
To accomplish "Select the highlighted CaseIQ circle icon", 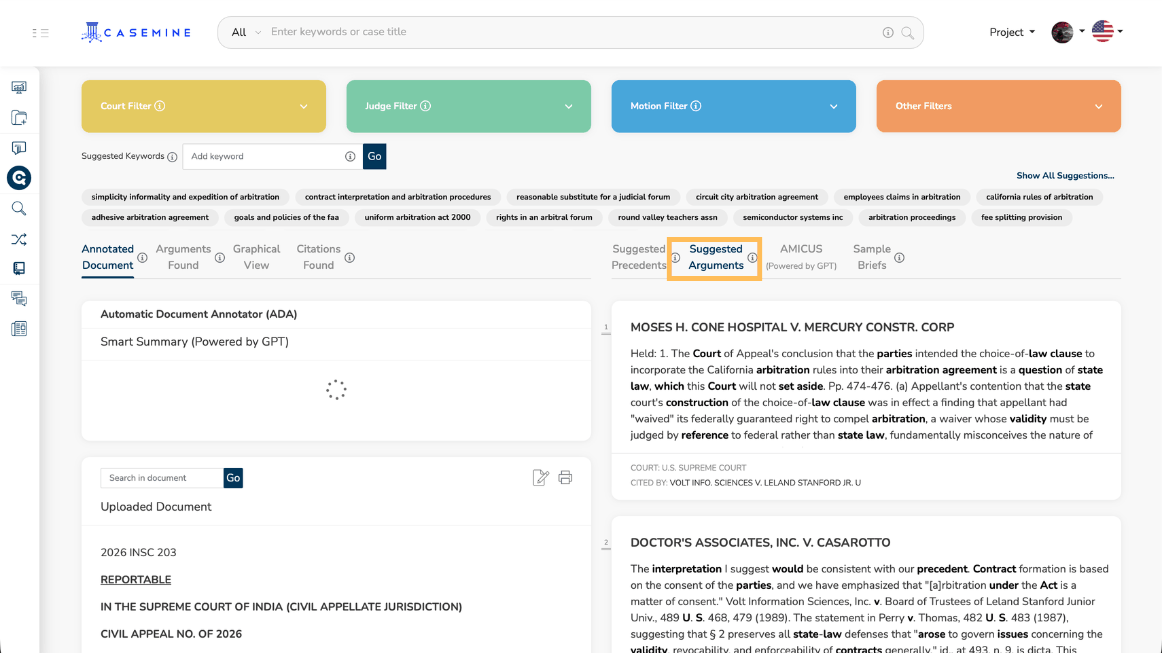I will tap(19, 178).
